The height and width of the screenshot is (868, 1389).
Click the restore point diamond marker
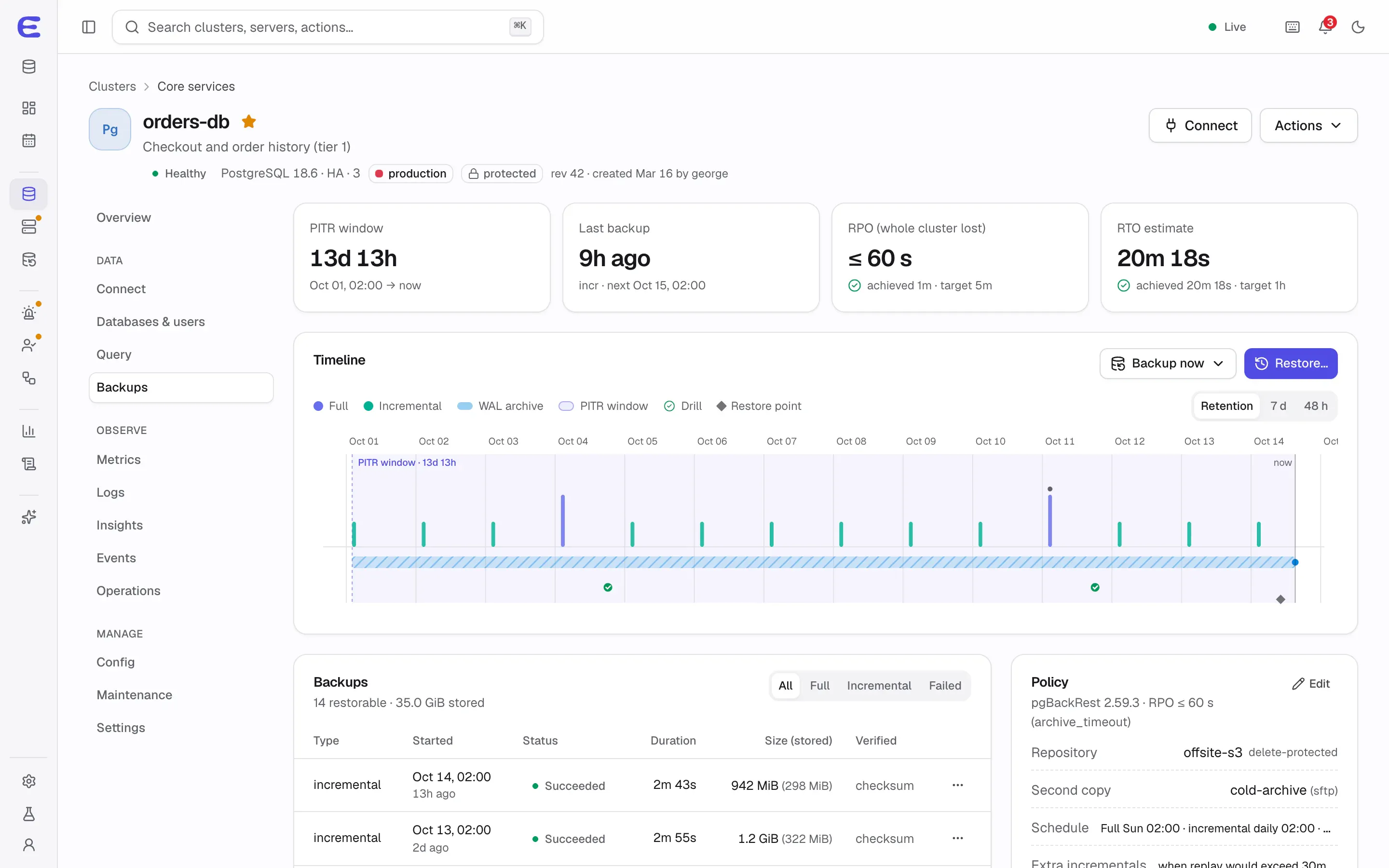coord(1280,599)
